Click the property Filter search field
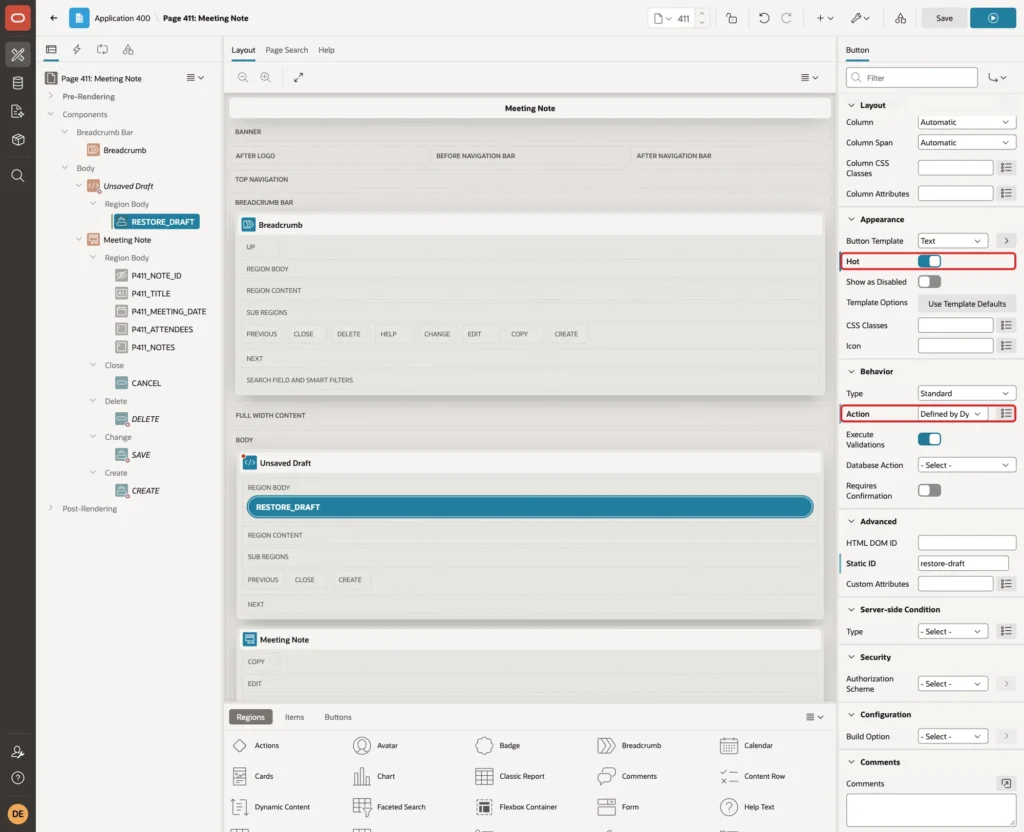1024x832 pixels. coord(912,78)
